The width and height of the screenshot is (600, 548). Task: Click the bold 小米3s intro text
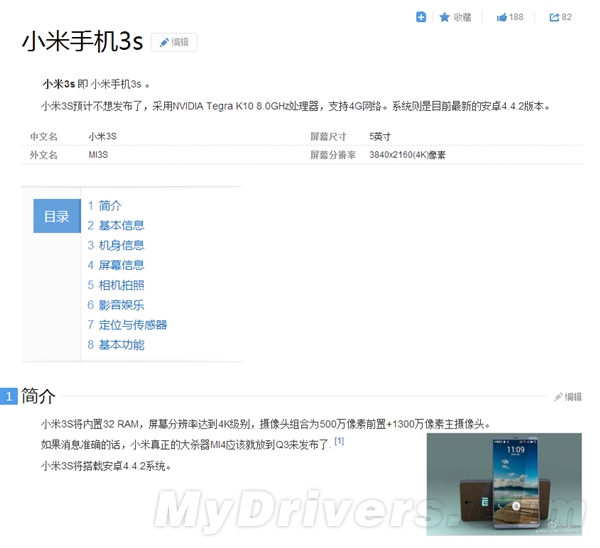point(59,84)
